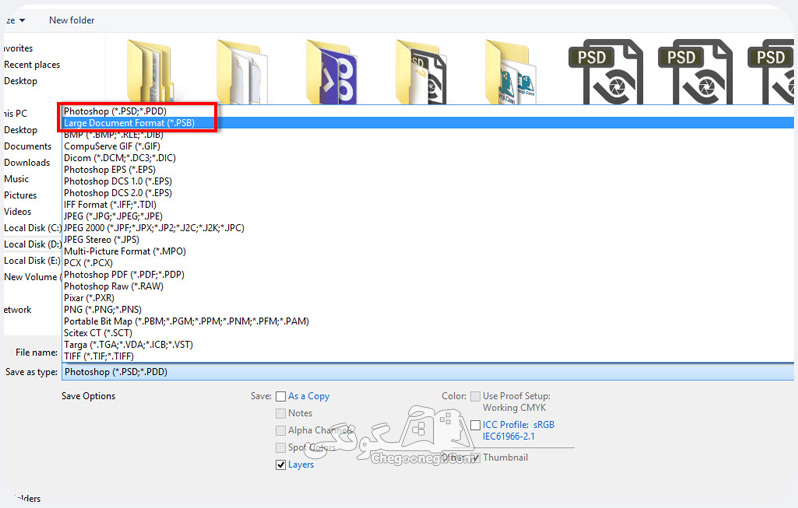Open the folder with purple cover

tap(331, 71)
